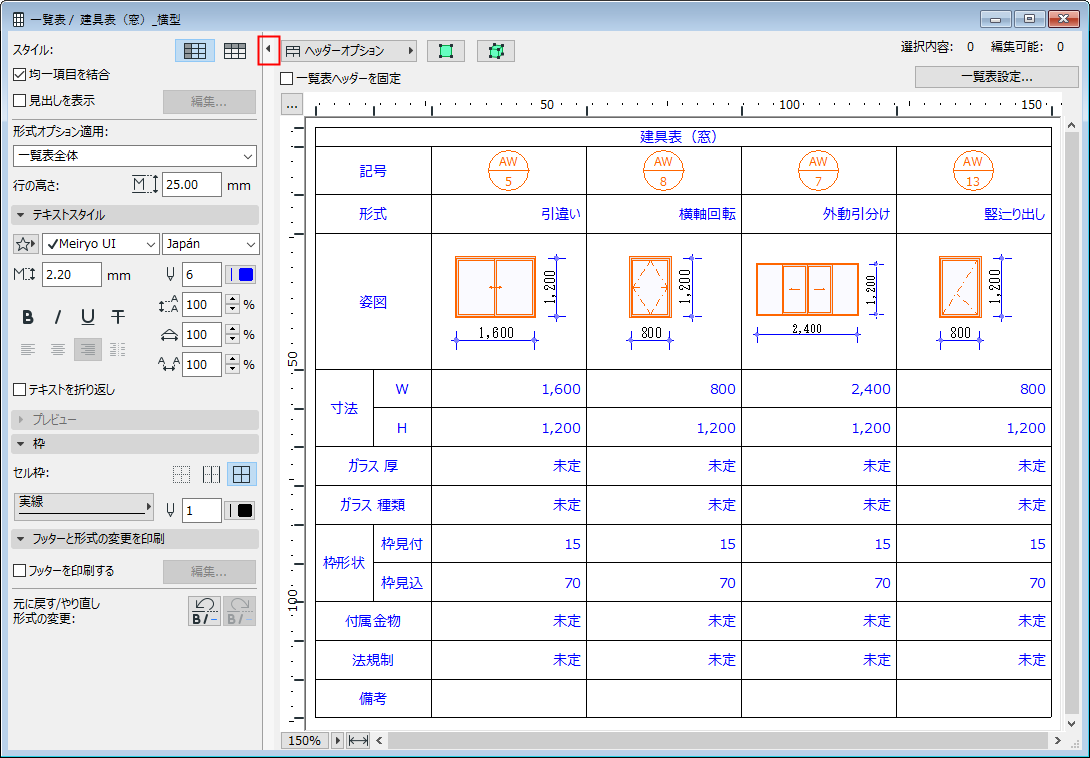Select the merged-cell table style icon
Screen dimensions: 1090x758
pos(195,51)
